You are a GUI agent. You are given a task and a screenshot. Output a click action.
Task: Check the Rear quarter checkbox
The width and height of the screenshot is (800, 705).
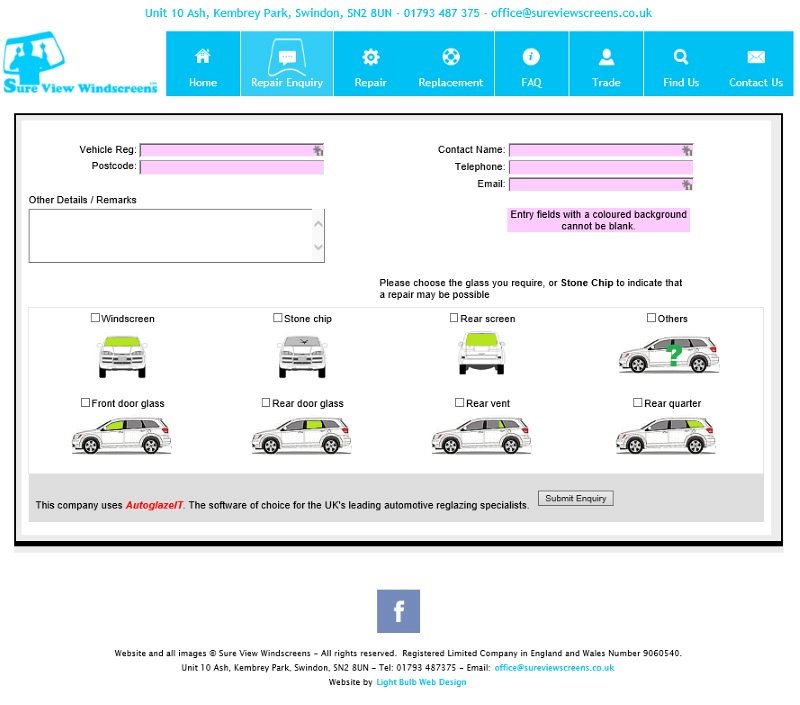point(638,403)
